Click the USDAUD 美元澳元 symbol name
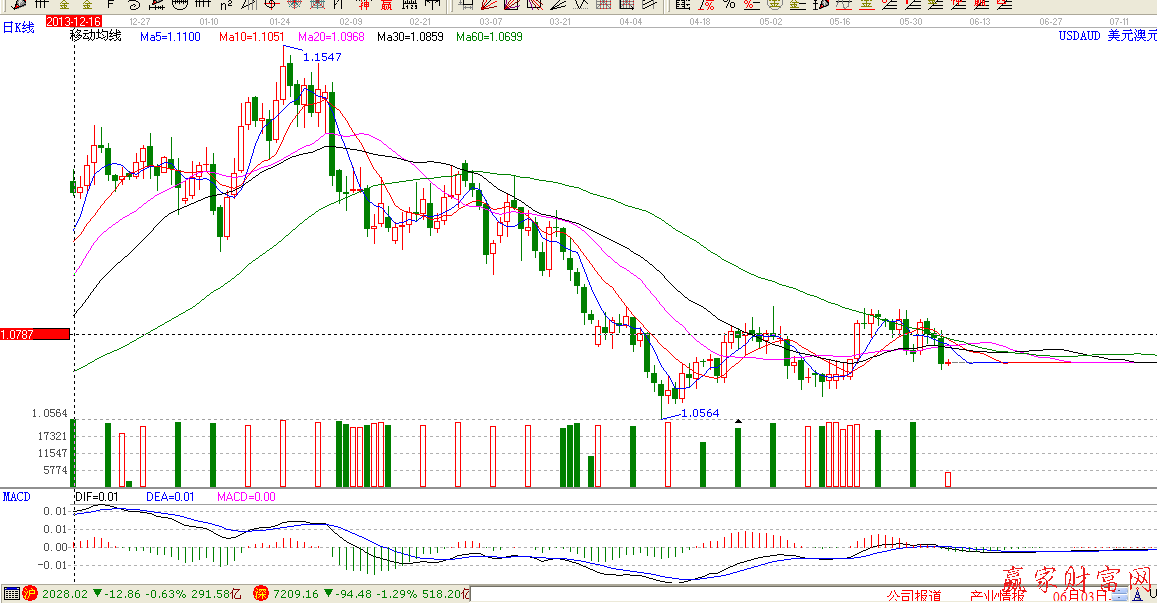Screen dimensions: 1157x604 (1107, 36)
